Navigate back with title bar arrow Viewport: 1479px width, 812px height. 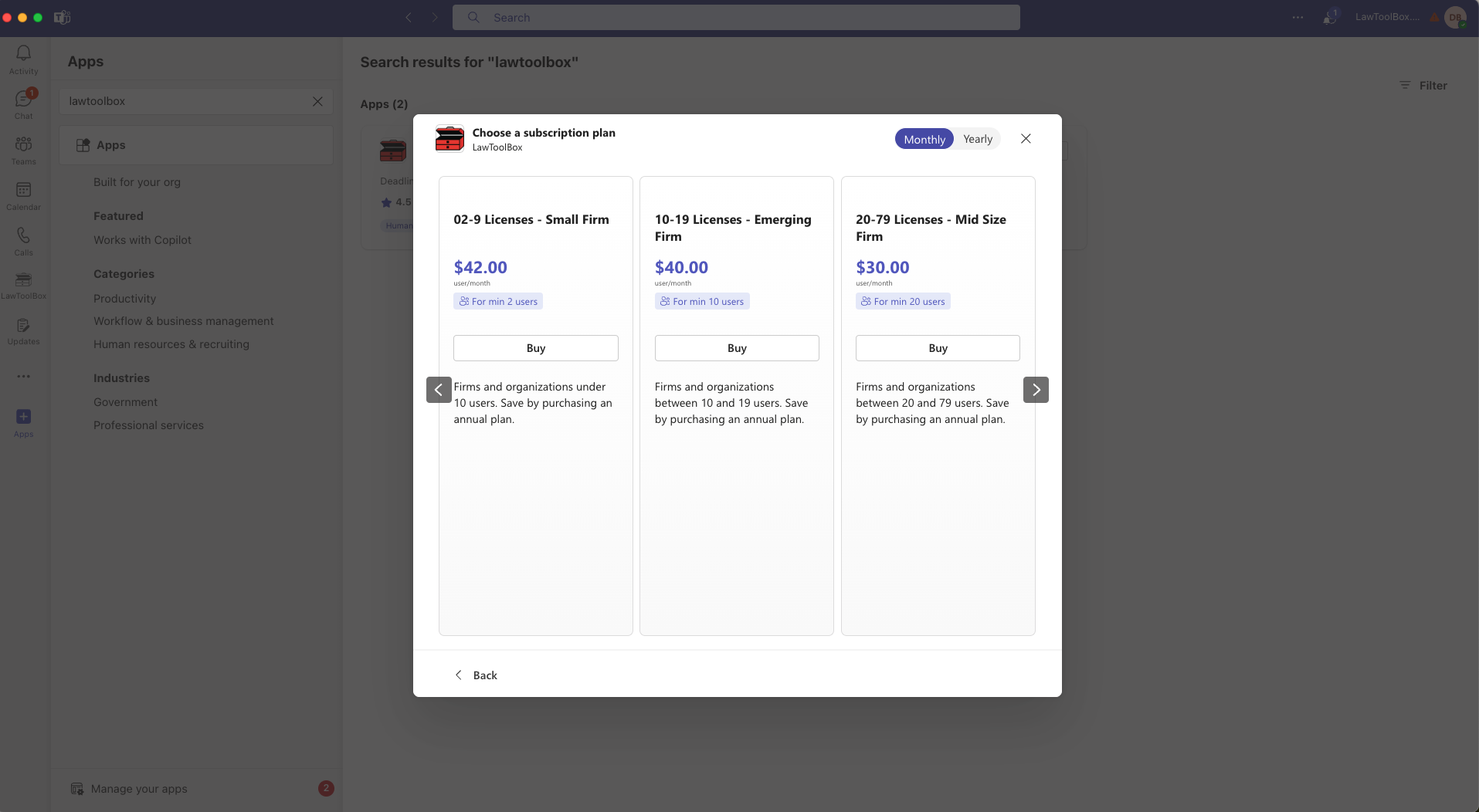point(409,17)
